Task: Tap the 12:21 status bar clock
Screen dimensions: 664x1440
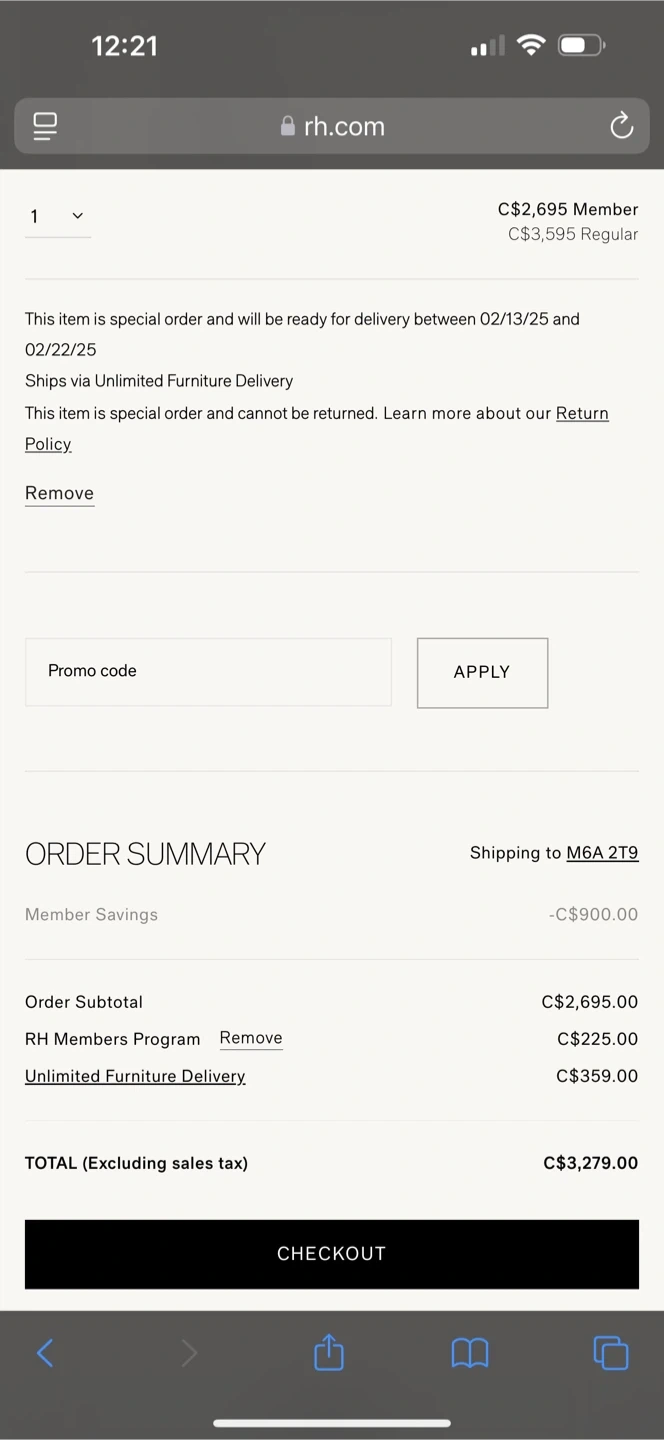Action: click(124, 46)
